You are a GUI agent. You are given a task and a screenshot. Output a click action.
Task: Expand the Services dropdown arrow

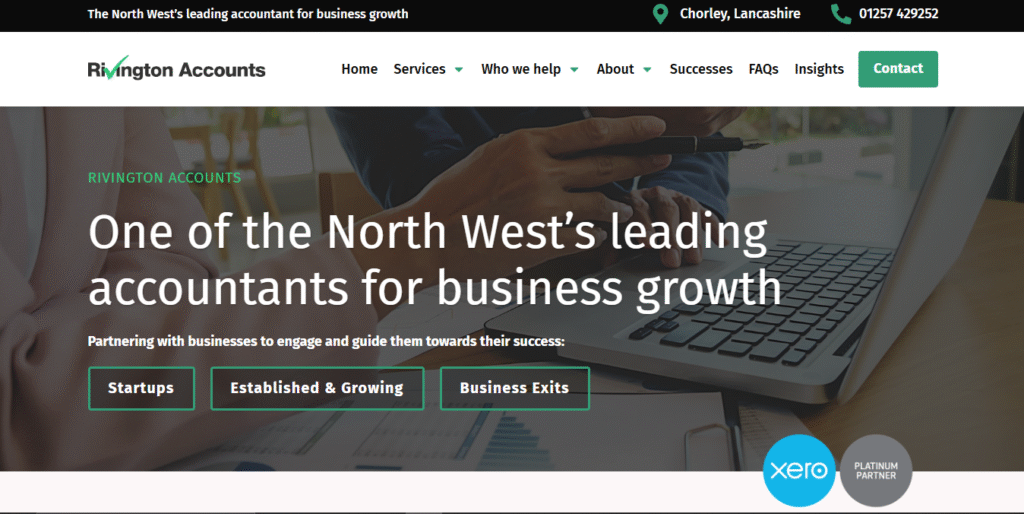tap(459, 69)
